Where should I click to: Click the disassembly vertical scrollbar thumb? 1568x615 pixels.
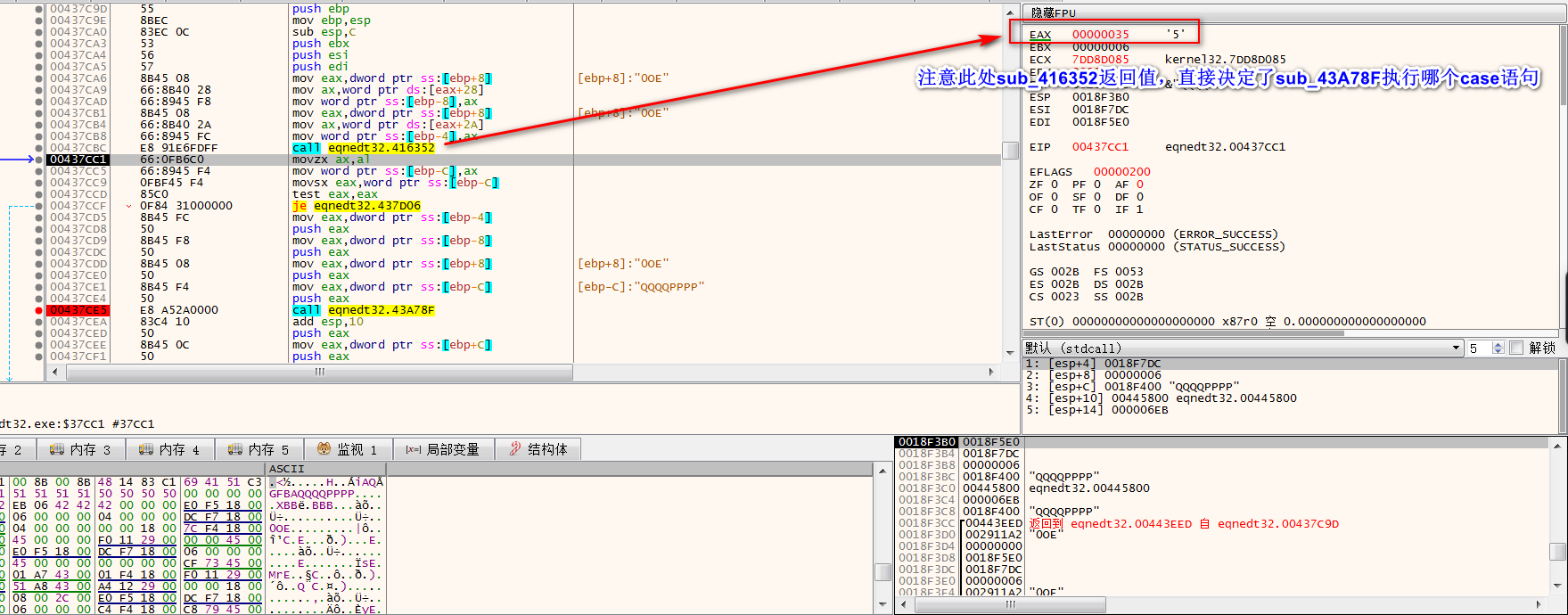1010,151
